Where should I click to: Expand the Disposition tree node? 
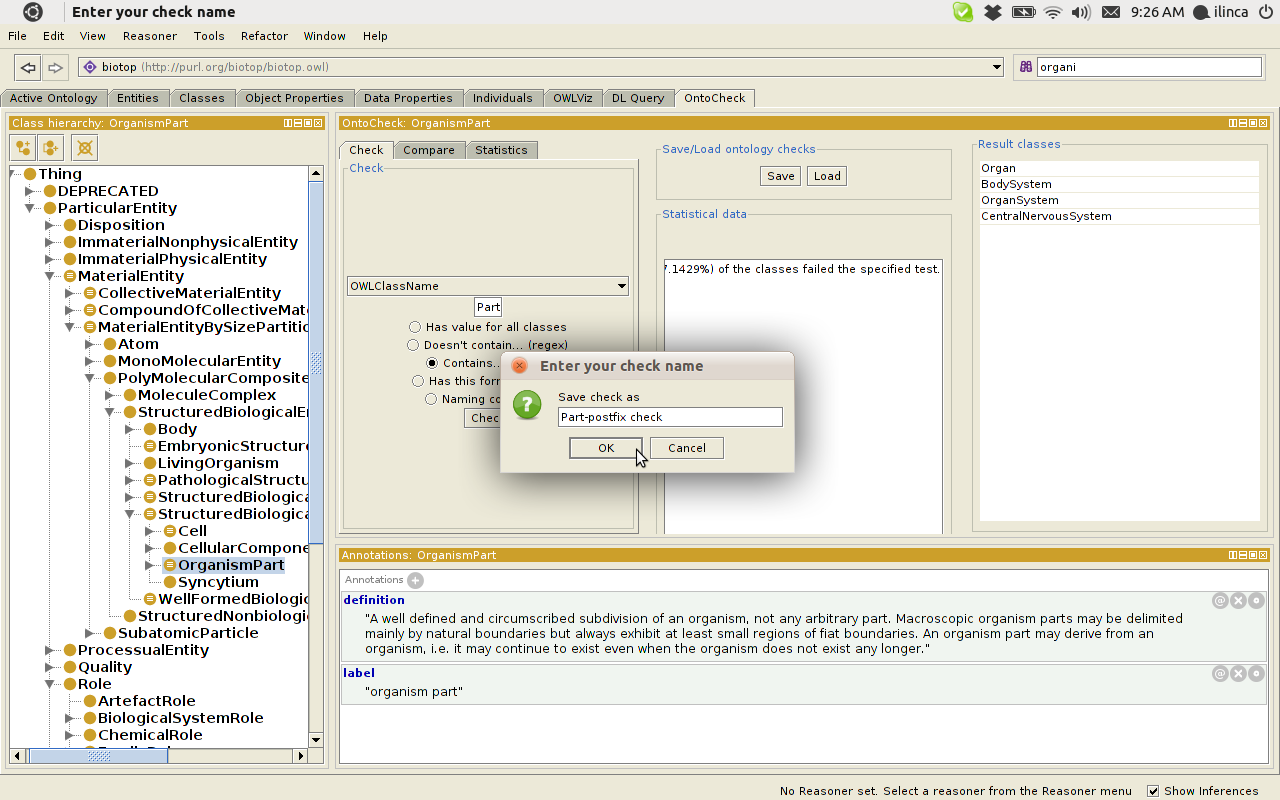point(50,225)
